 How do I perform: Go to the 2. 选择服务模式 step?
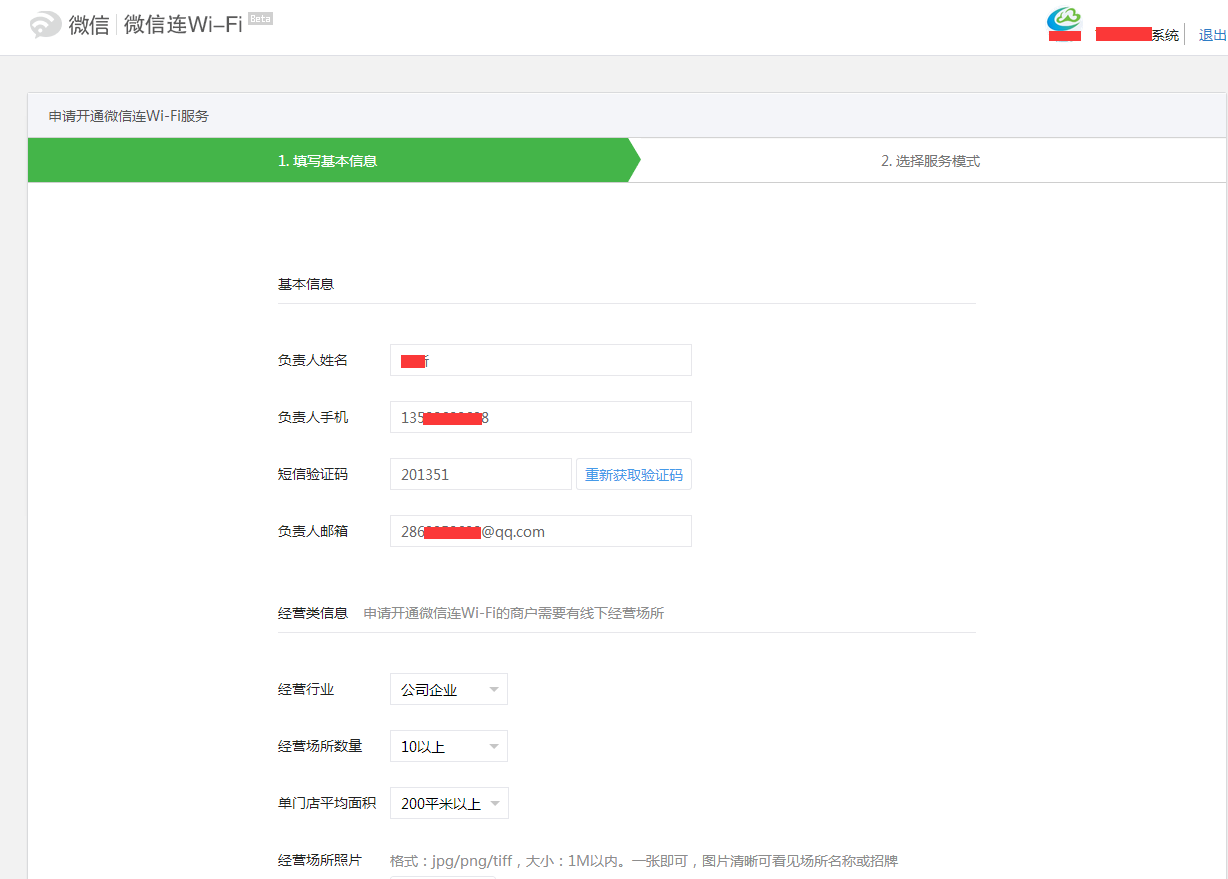click(930, 161)
